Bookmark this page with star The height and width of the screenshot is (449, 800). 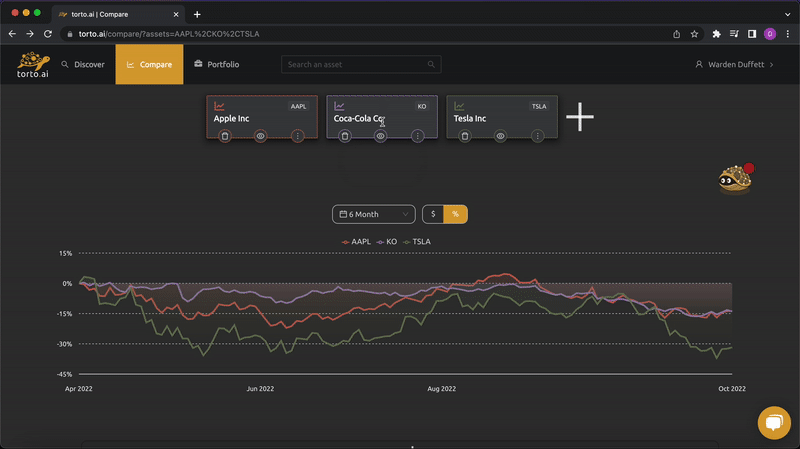tap(694, 34)
